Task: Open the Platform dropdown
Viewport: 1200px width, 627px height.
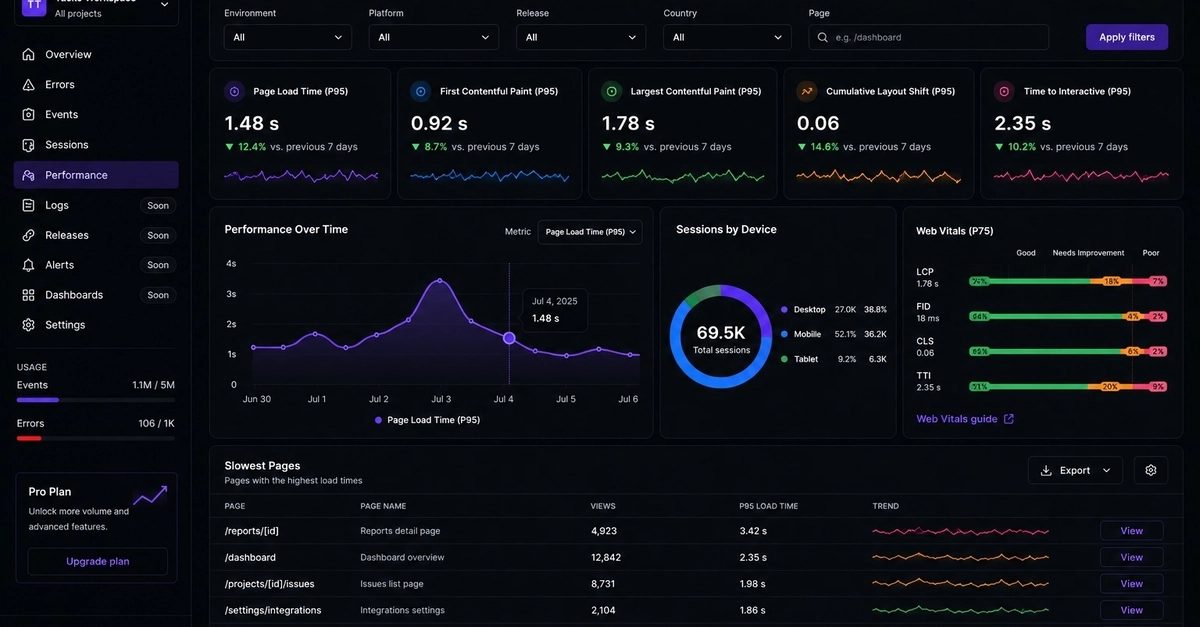Action: tap(434, 37)
